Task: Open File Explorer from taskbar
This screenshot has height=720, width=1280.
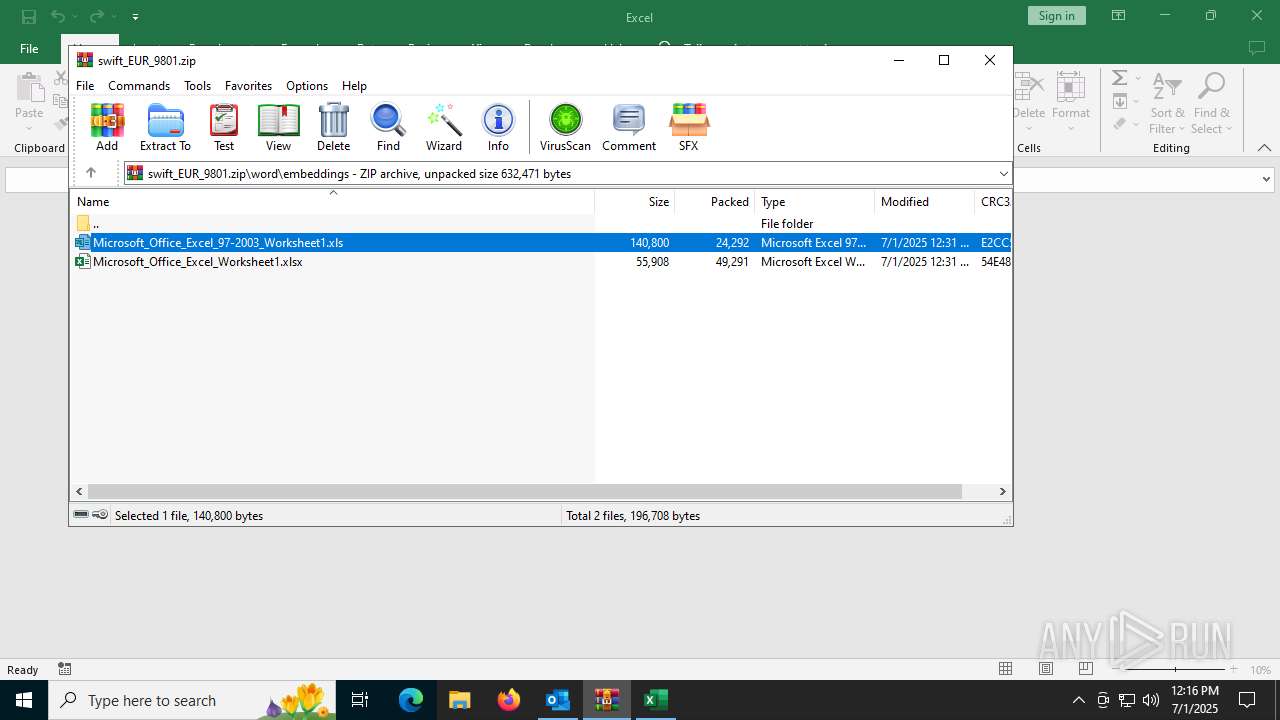Action: tap(460, 700)
